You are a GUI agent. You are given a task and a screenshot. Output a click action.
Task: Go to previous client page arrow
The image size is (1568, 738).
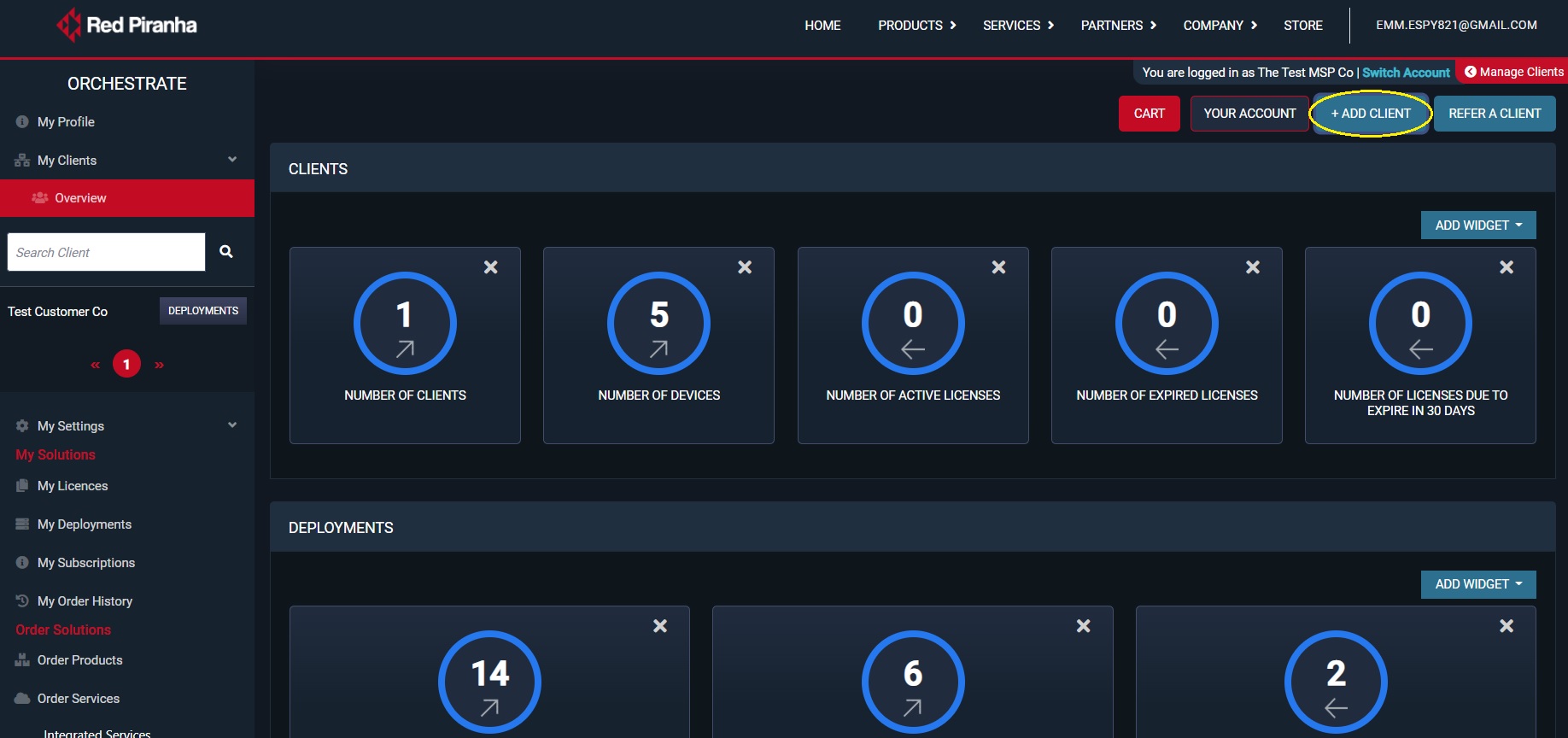click(96, 365)
